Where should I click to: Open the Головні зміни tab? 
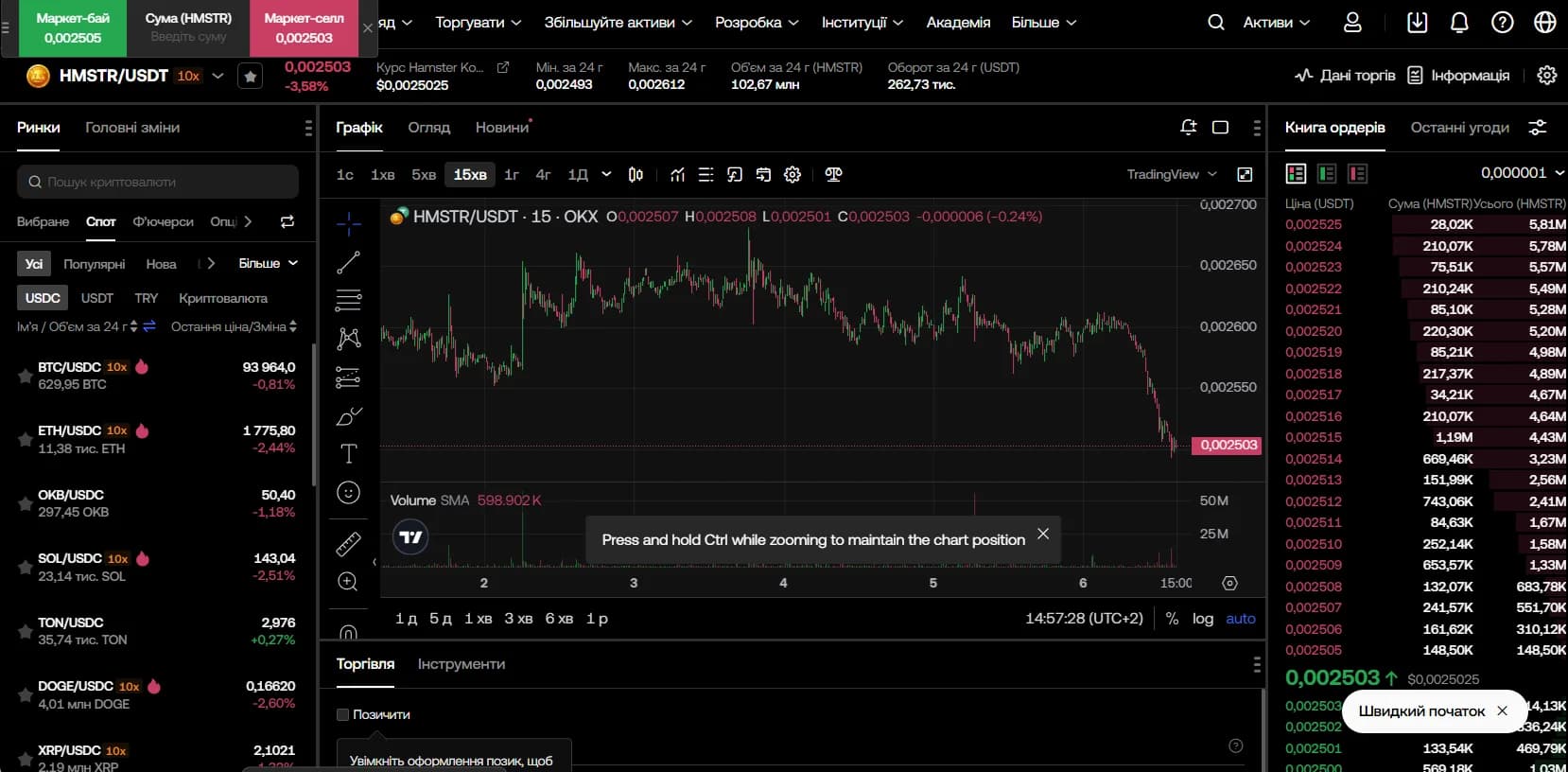click(132, 127)
